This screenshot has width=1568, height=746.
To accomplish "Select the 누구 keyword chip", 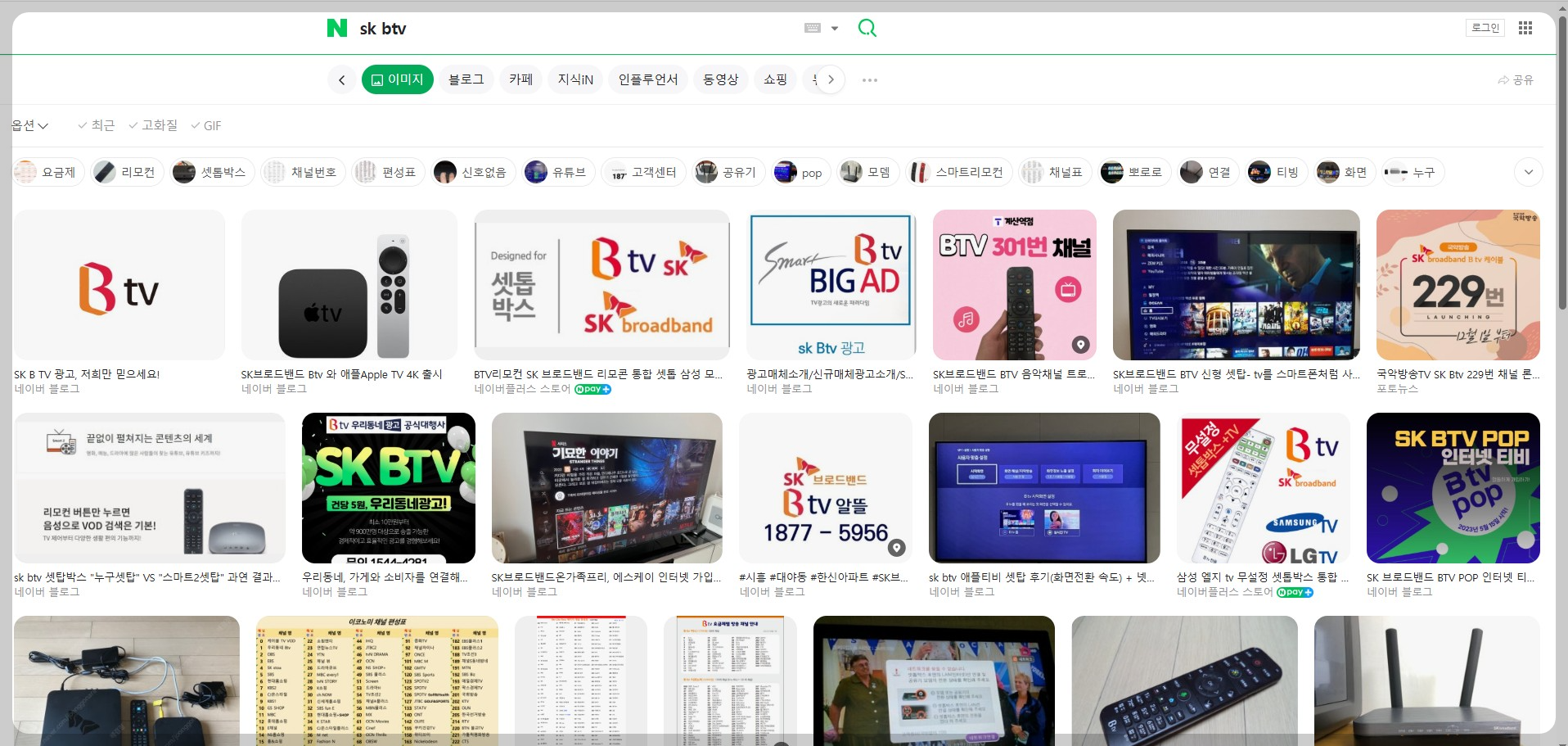I will click(x=1412, y=172).
